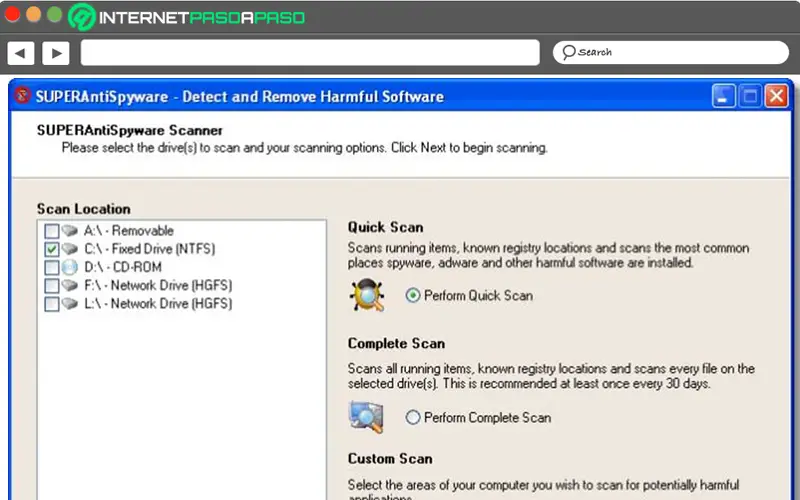Click the orange minimize dot
Screen dimensions: 800x500
point(34,14)
